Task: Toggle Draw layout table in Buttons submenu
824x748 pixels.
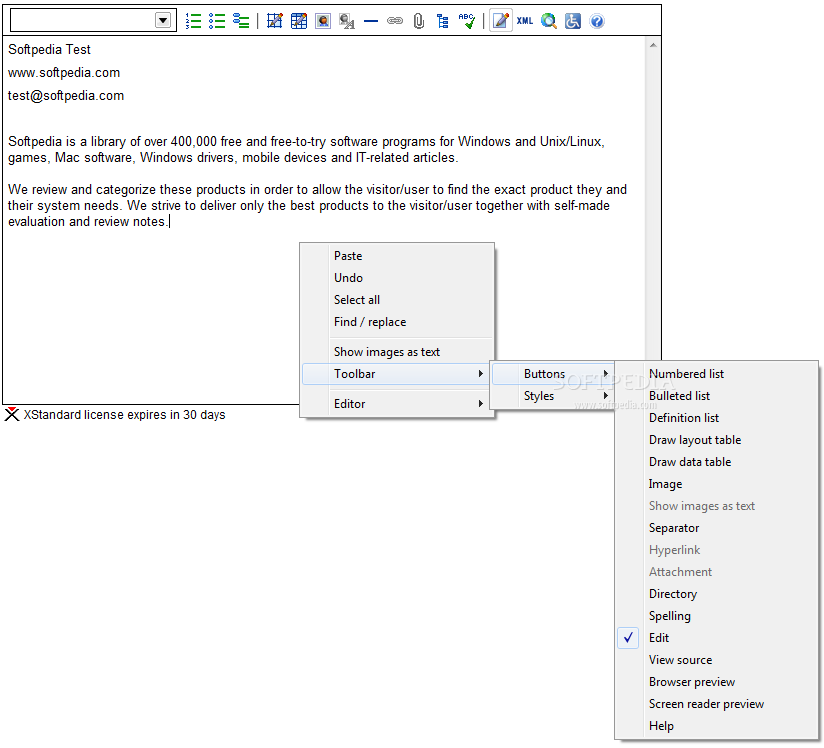Action: tap(716, 440)
